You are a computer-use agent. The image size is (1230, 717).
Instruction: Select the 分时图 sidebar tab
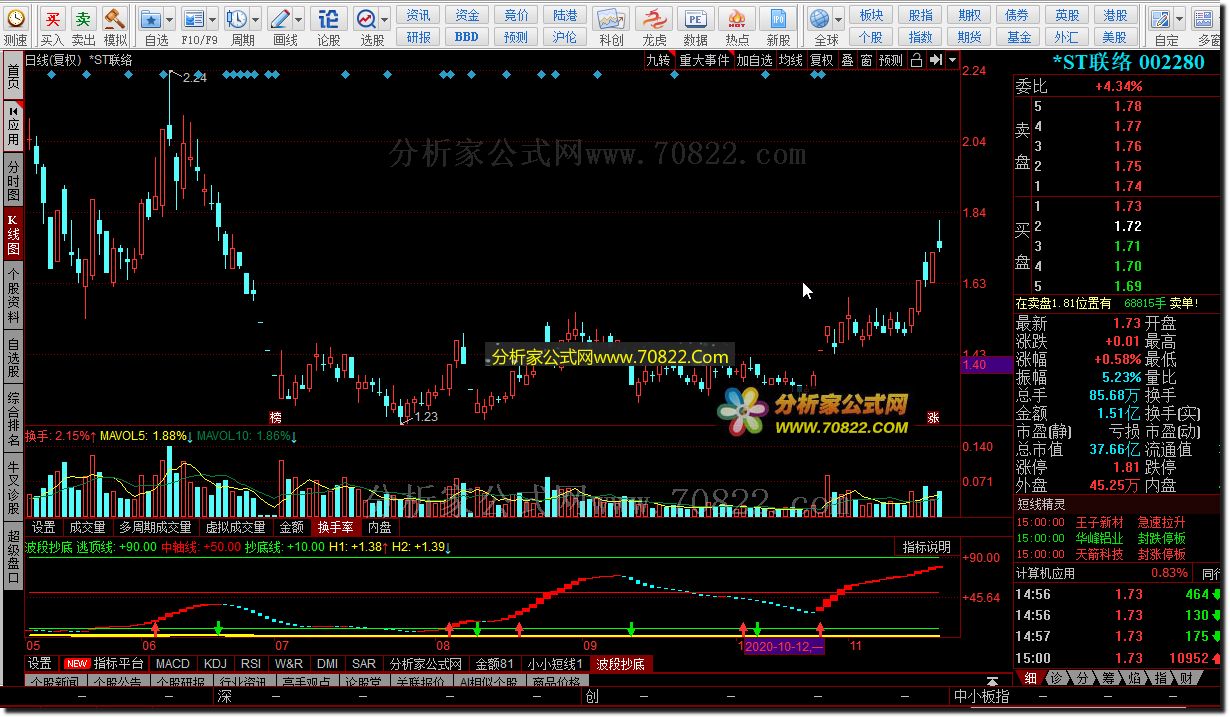[13, 179]
